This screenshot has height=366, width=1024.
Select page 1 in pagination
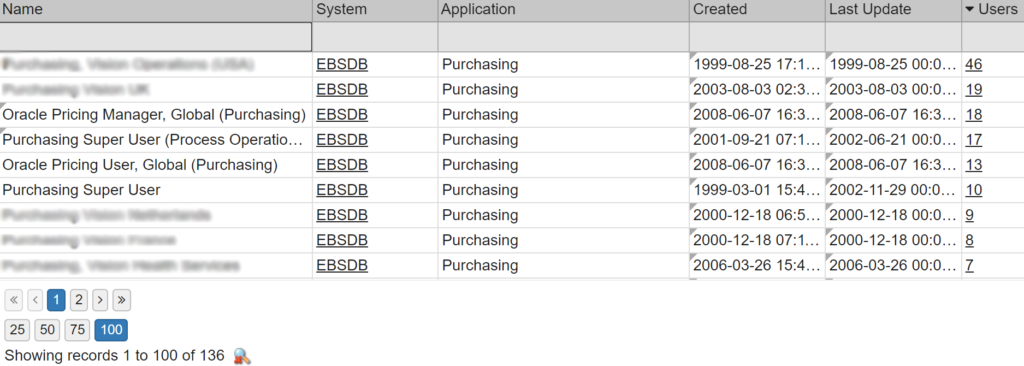pos(57,300)
